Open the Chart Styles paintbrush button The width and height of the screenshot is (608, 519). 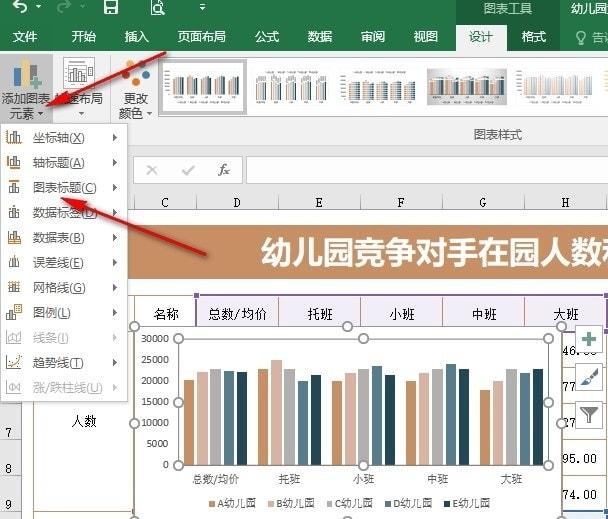pos(589,377)
